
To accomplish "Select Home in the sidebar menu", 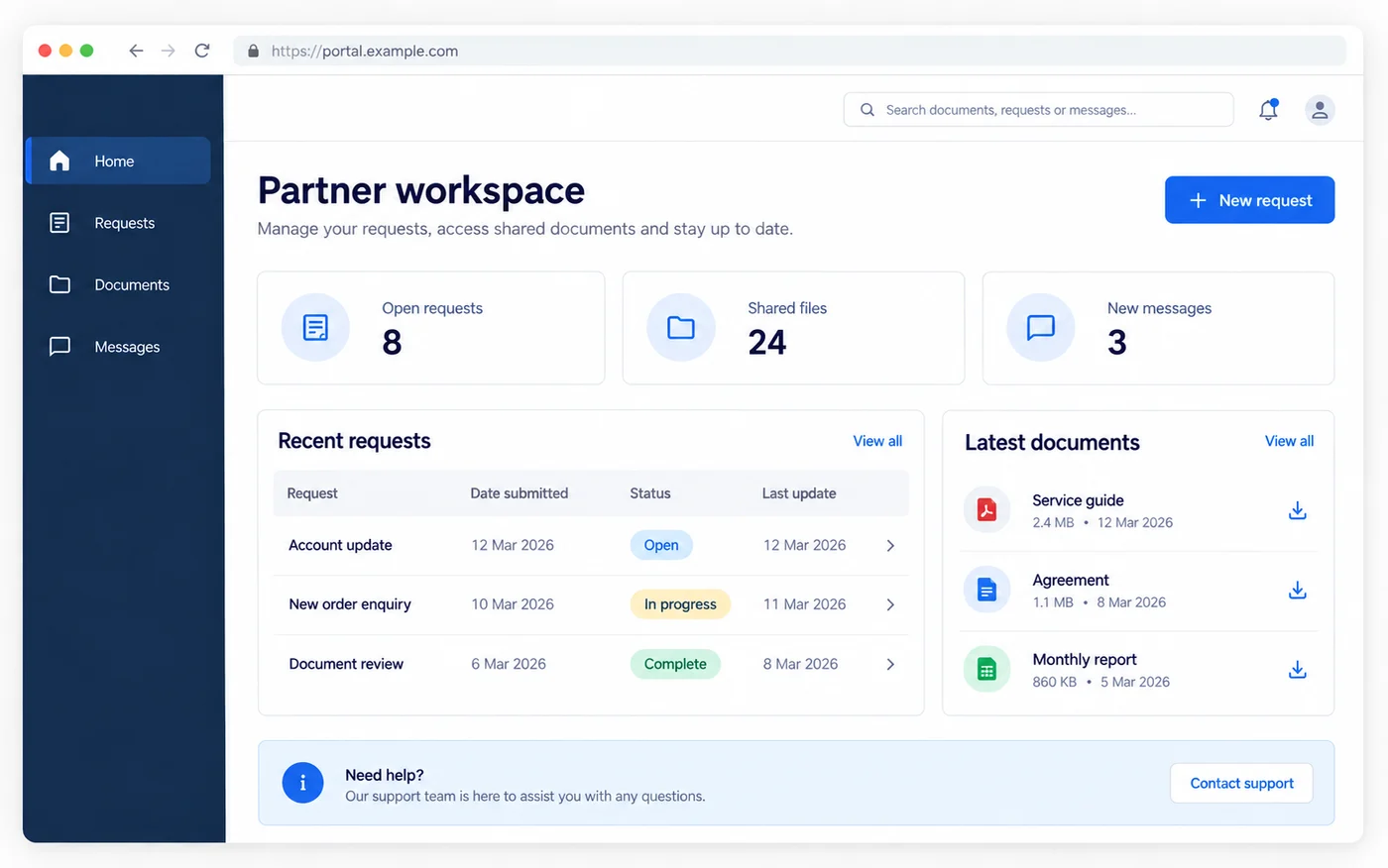I will [x=118, y=161].
